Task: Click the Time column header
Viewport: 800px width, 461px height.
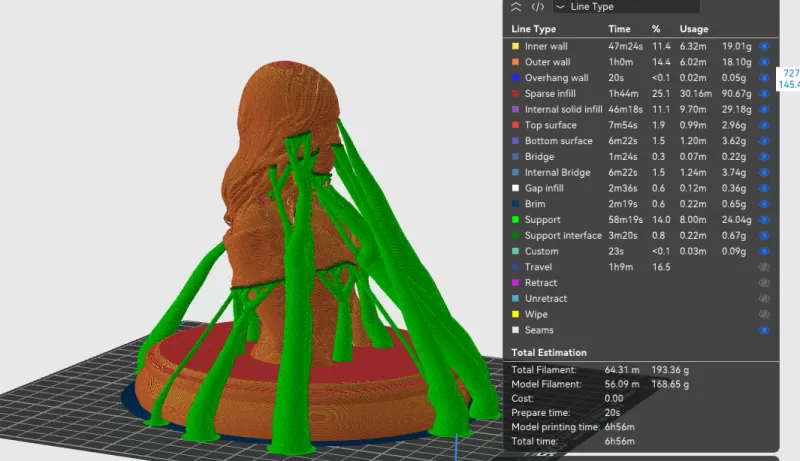Action: click(x=619, y=29)
